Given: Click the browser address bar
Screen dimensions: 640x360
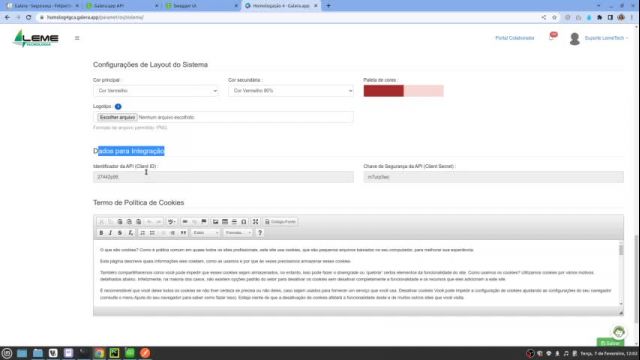Looking at the screenshot, I should [286, 18].
